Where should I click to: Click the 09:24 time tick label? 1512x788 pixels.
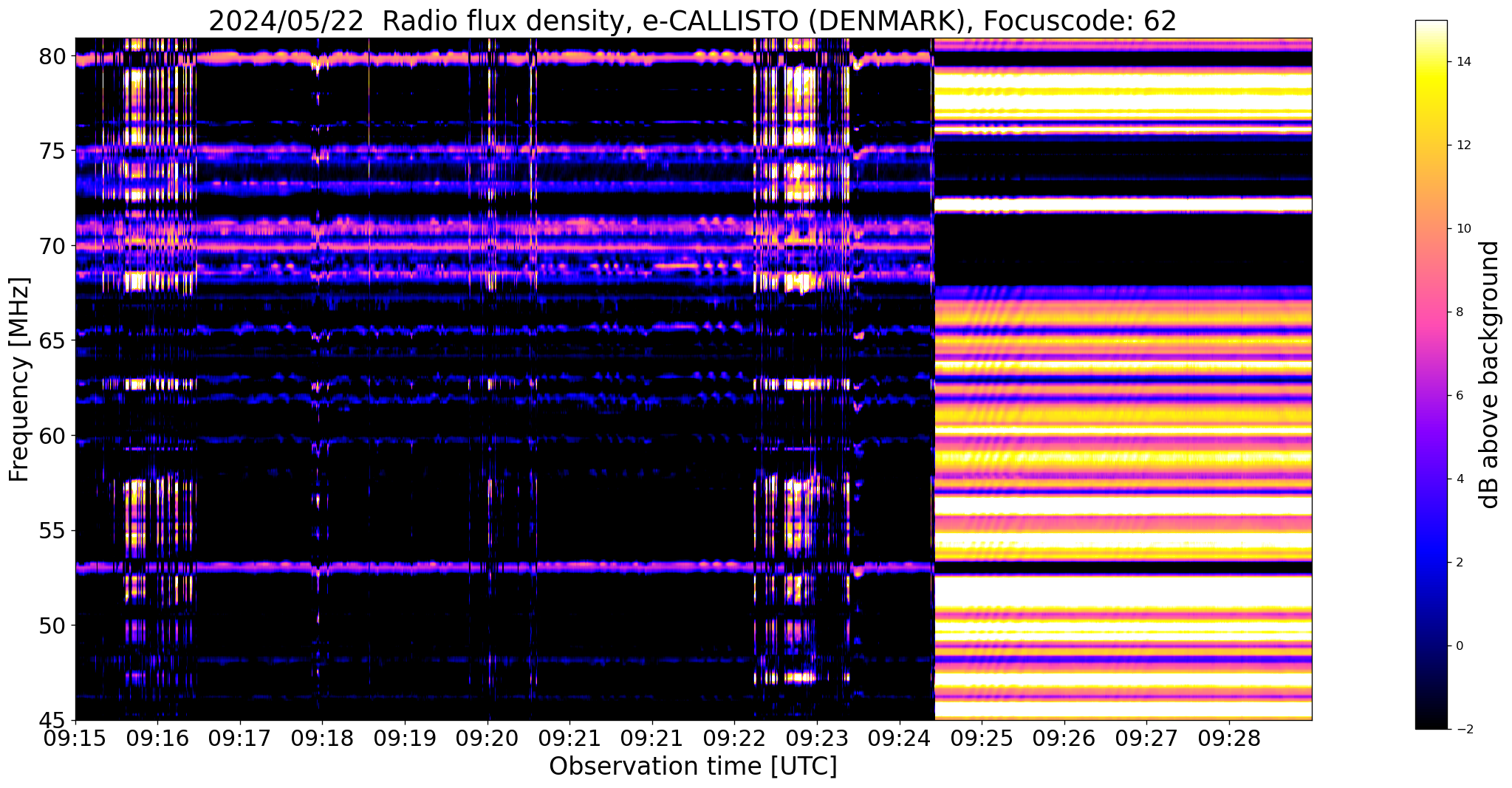(900, 738)
